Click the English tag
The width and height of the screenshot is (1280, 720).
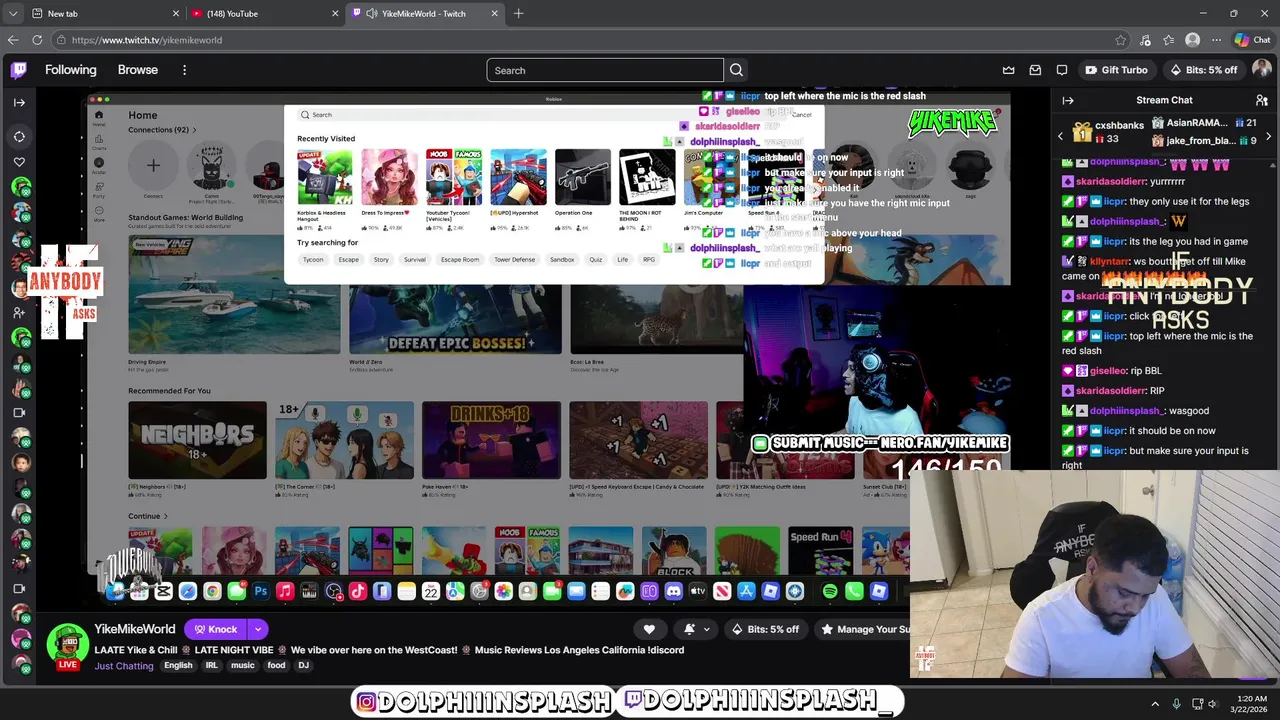click(178, 665)
